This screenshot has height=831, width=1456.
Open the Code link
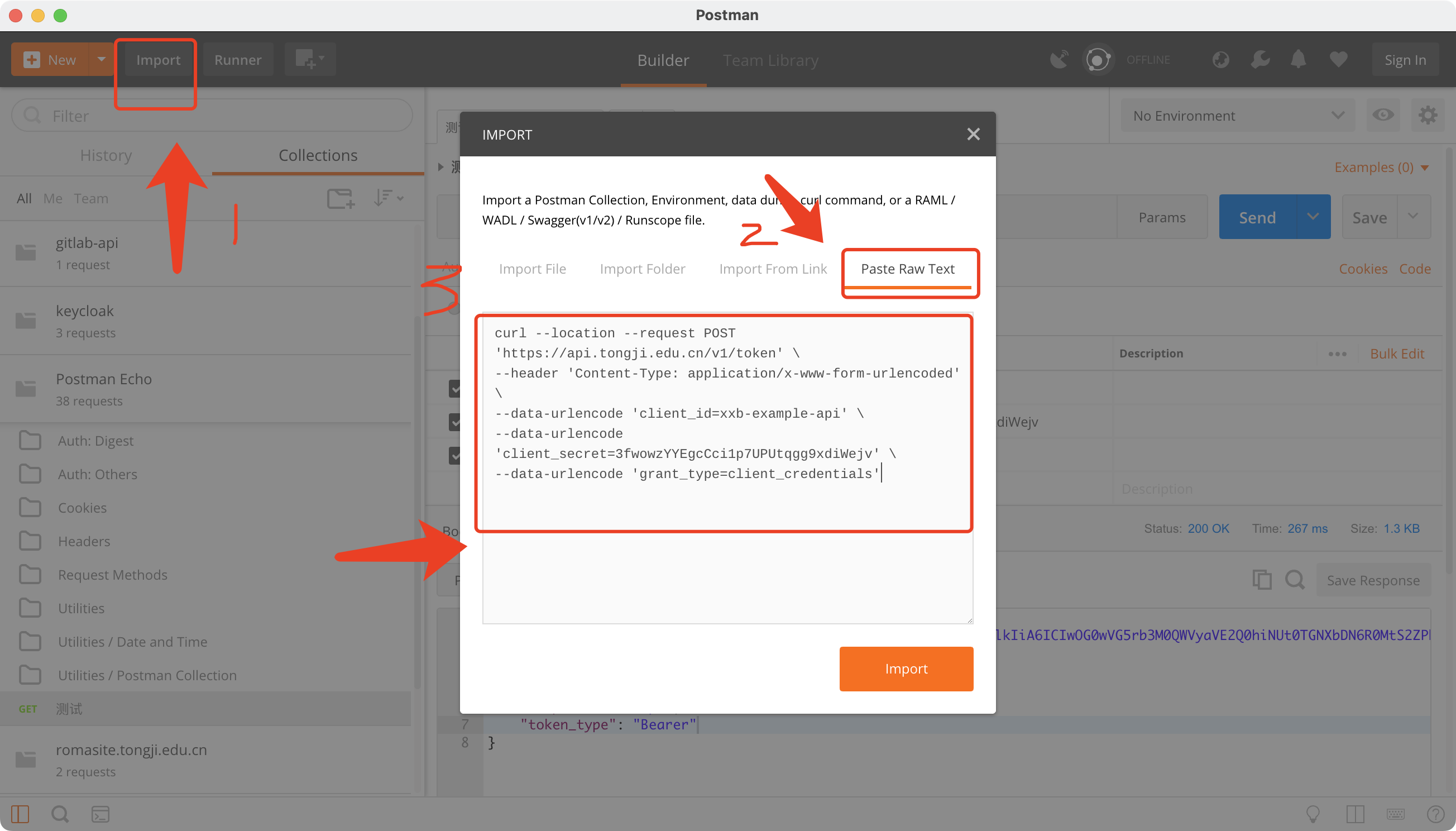(1415, 269)
